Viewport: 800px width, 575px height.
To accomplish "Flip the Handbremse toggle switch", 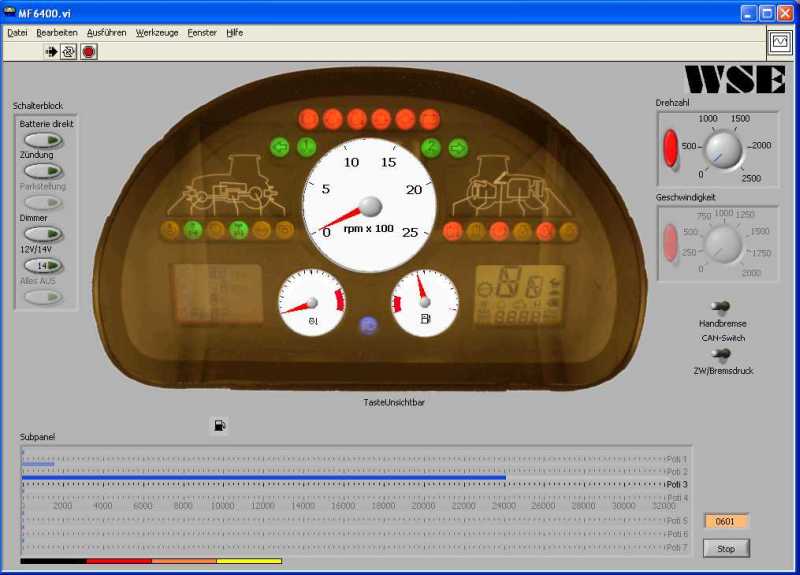I will tap(720, 308).
